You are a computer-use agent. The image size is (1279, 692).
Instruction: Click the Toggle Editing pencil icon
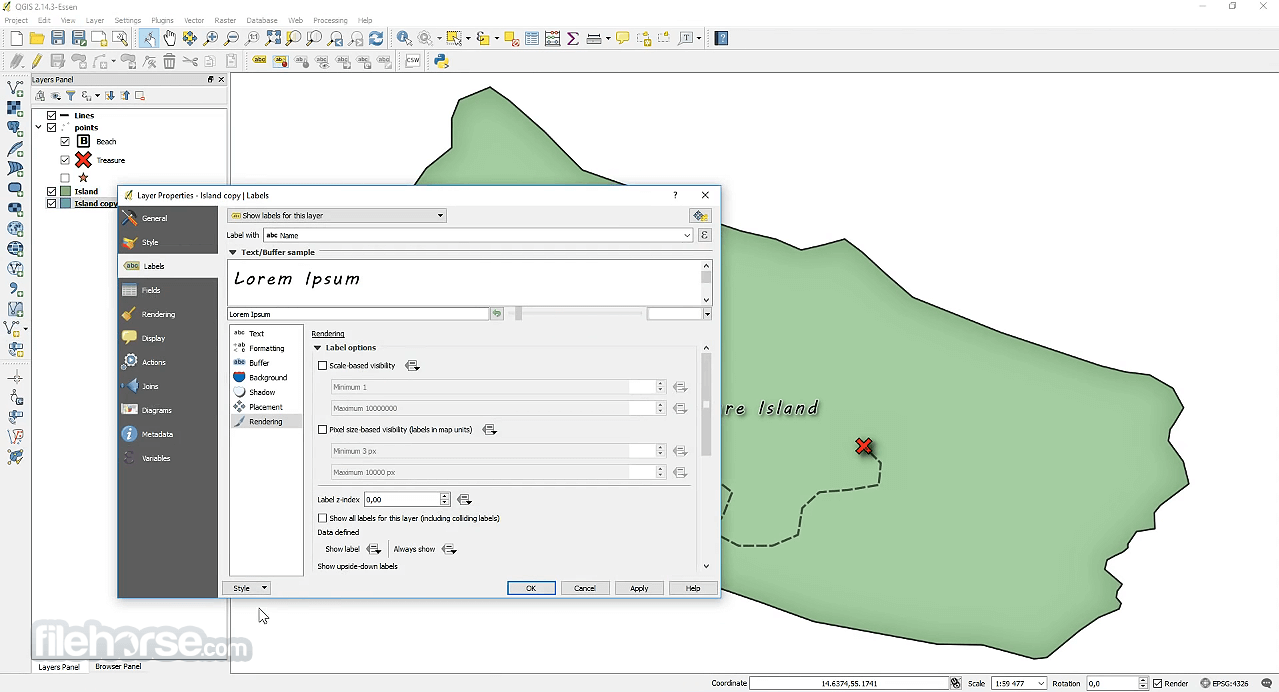click(37, 61)
